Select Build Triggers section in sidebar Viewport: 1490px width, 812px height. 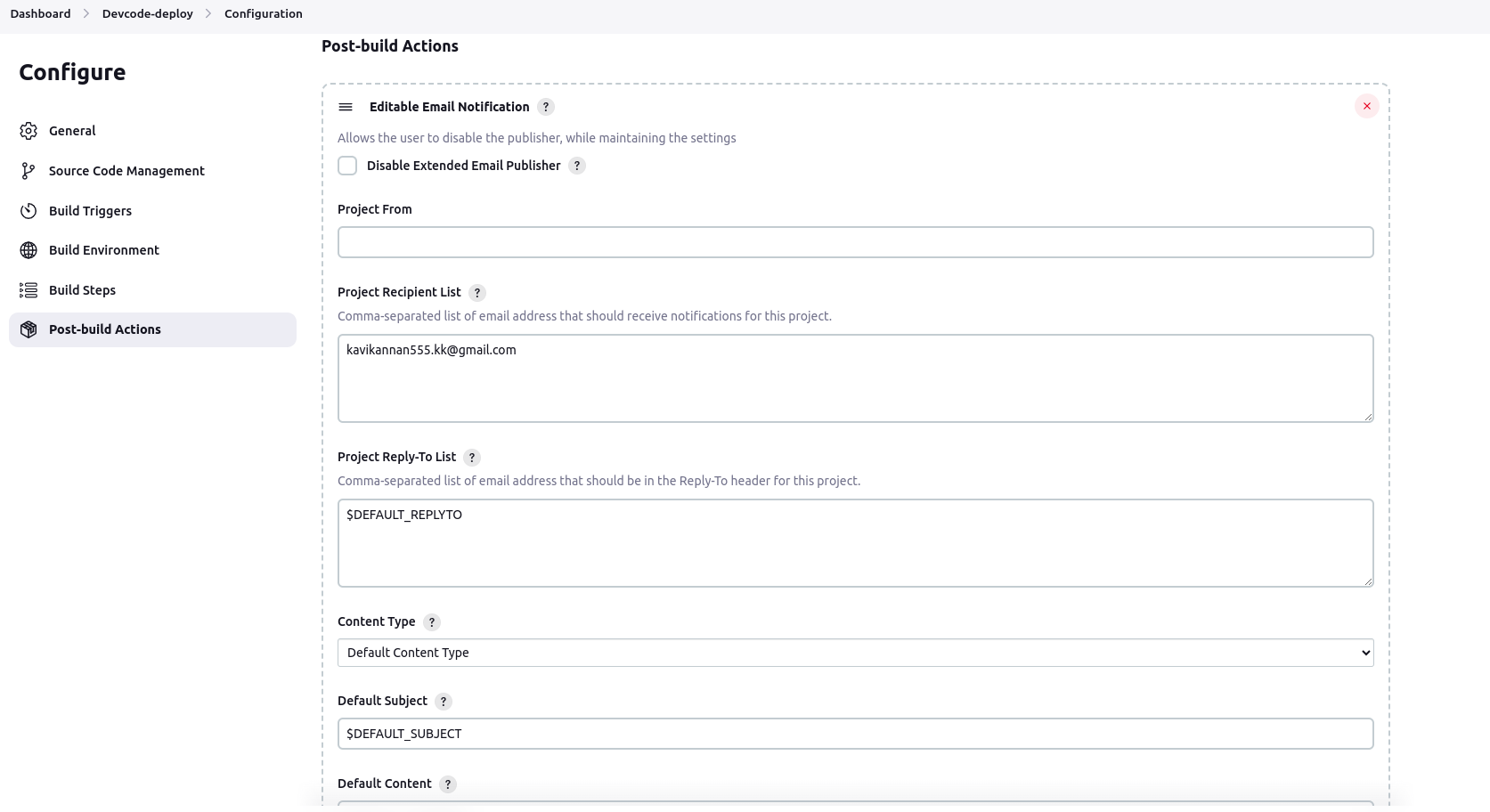tap(90, 211)
